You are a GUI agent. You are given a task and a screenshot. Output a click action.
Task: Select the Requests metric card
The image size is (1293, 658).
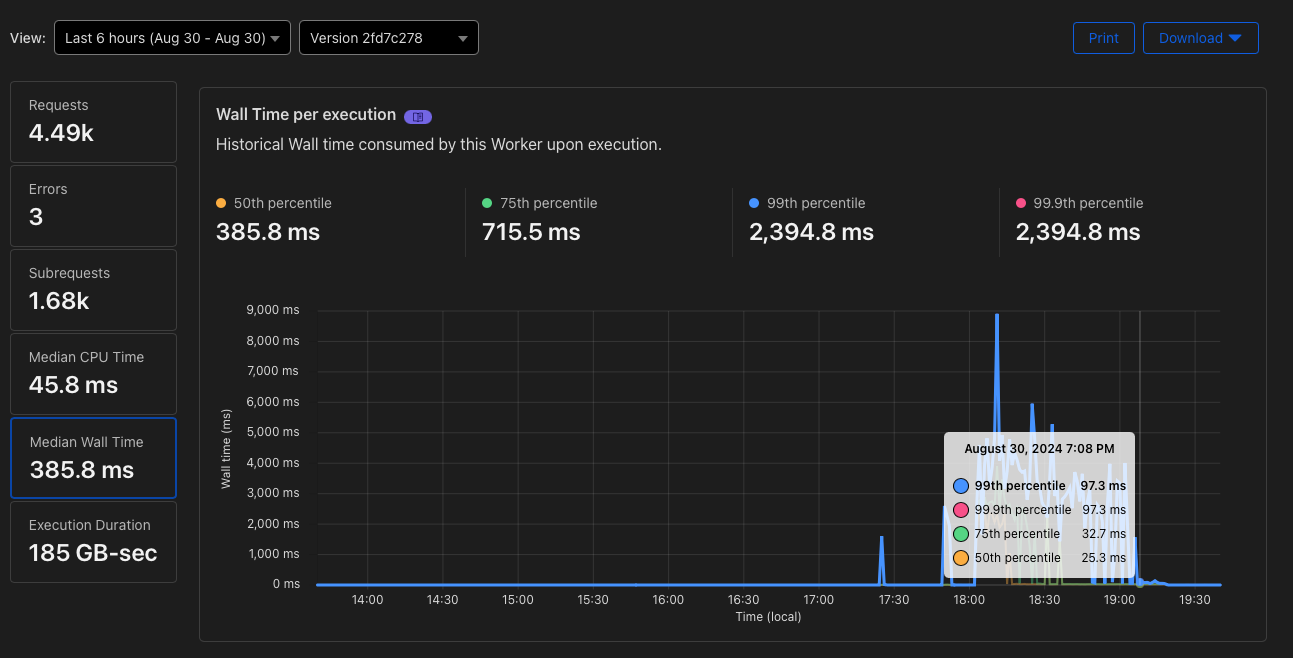click(93, 122)
